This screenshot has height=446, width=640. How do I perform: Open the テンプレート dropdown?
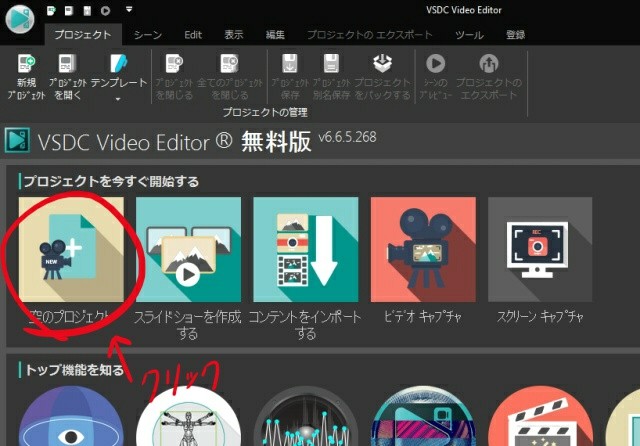(x=118, y=77)
